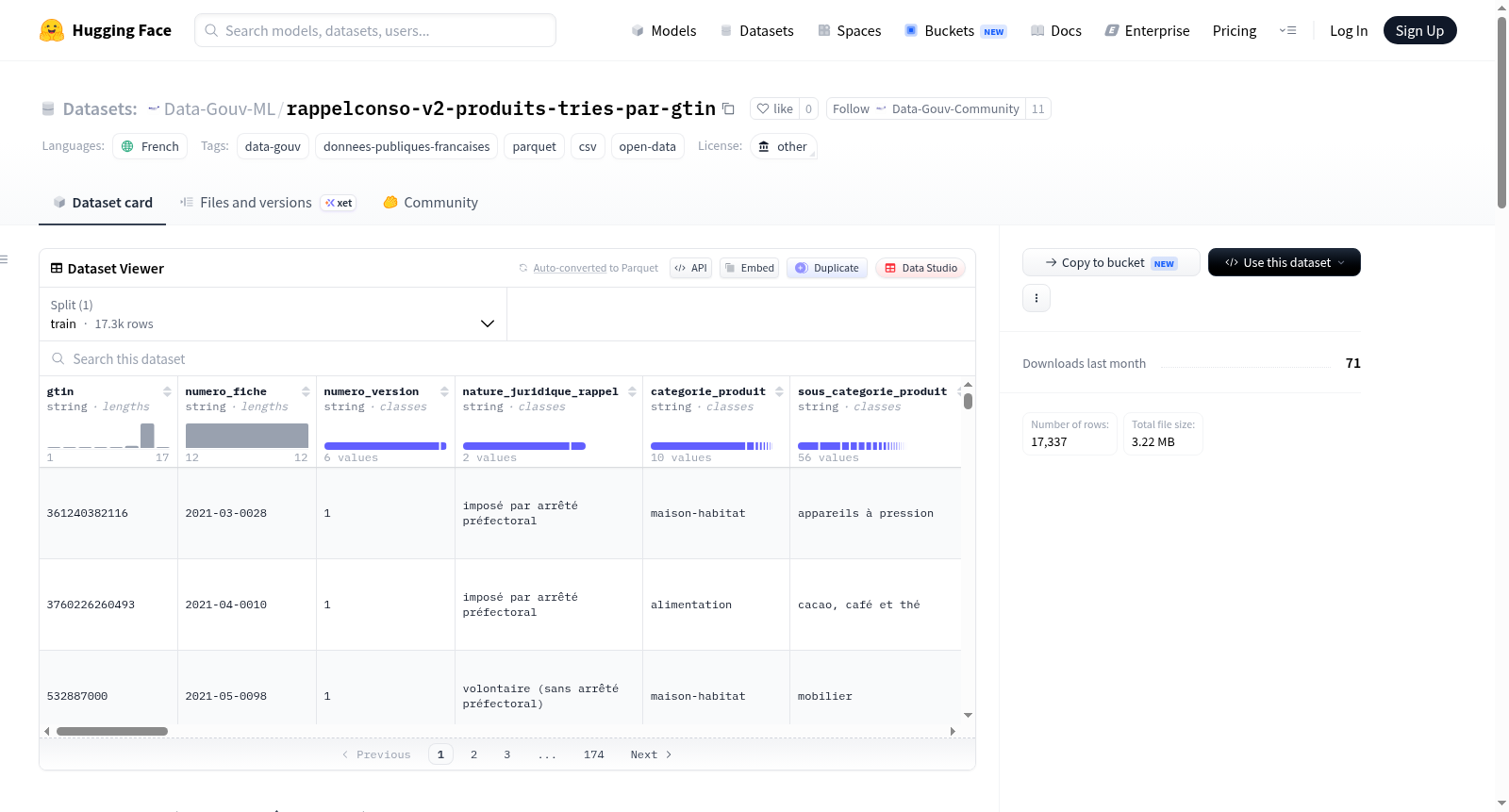1509x812 pixels.
Task: Click the search magnifier in dataset search
Action: (x=58, y=358)
